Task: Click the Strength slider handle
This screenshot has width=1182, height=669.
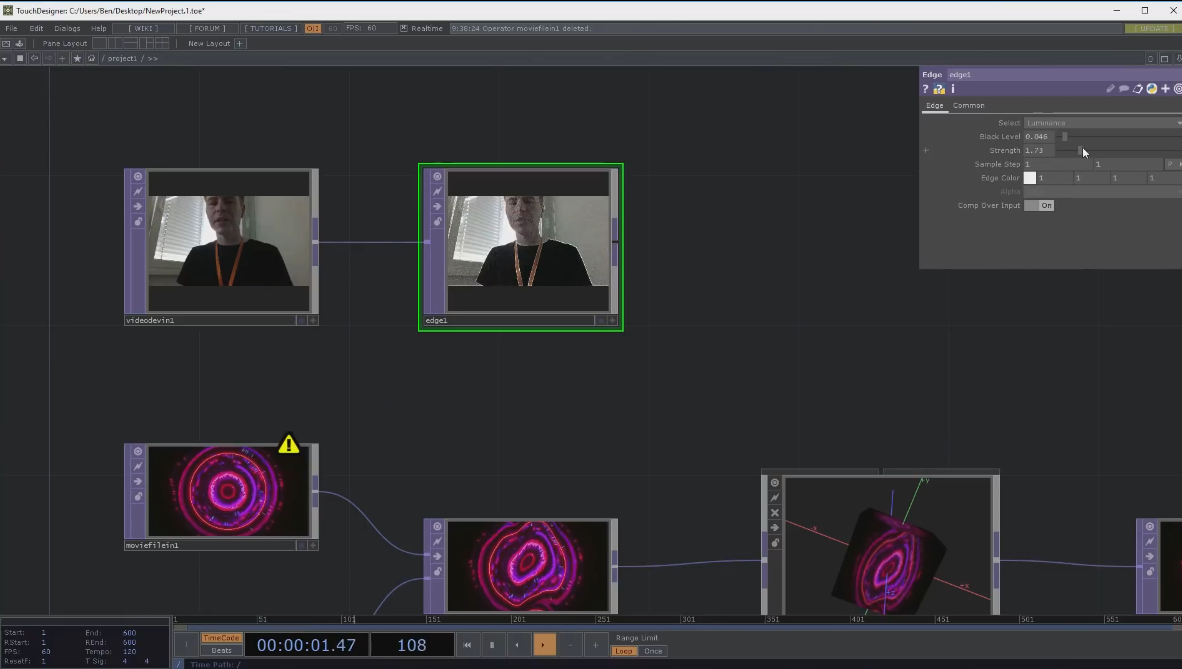Action: tap(1080, 151)
